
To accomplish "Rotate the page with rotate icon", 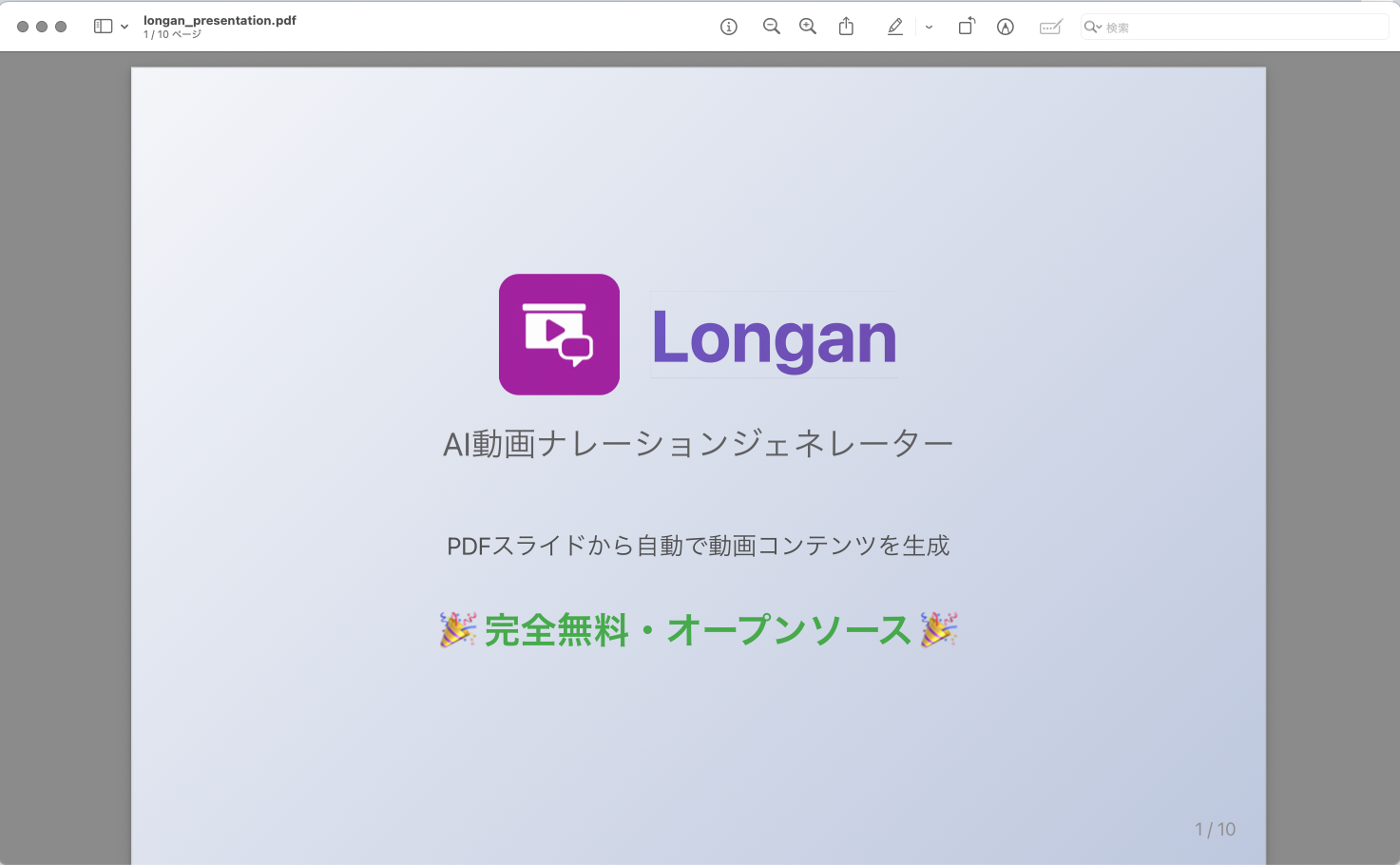I will [967, 27].
